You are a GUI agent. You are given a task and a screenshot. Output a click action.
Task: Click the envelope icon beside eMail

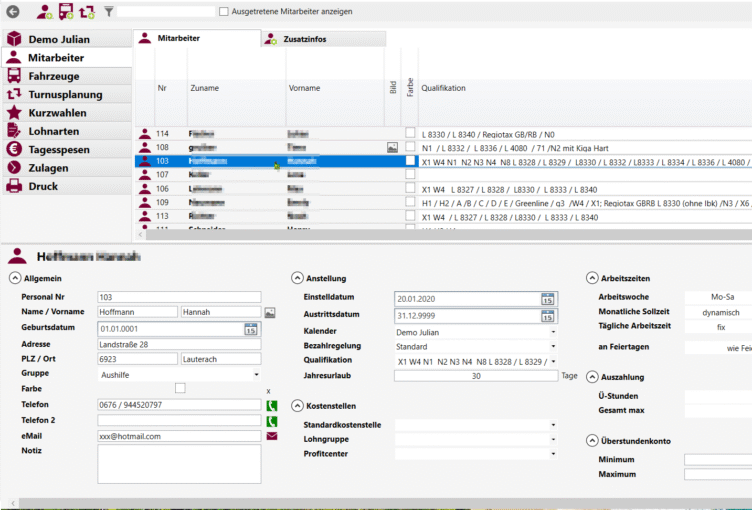pyautogui.click(x=271, y=436)
